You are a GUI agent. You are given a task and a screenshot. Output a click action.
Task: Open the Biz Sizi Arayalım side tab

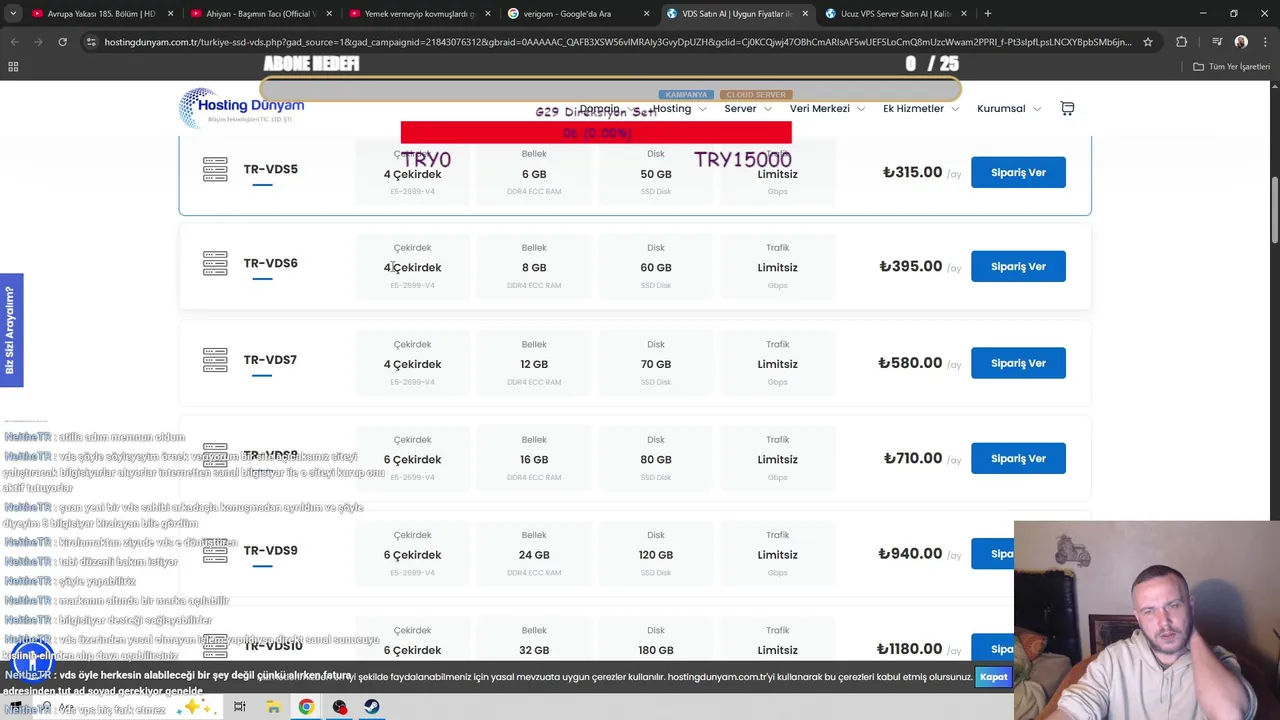click(x=11, y=330)
